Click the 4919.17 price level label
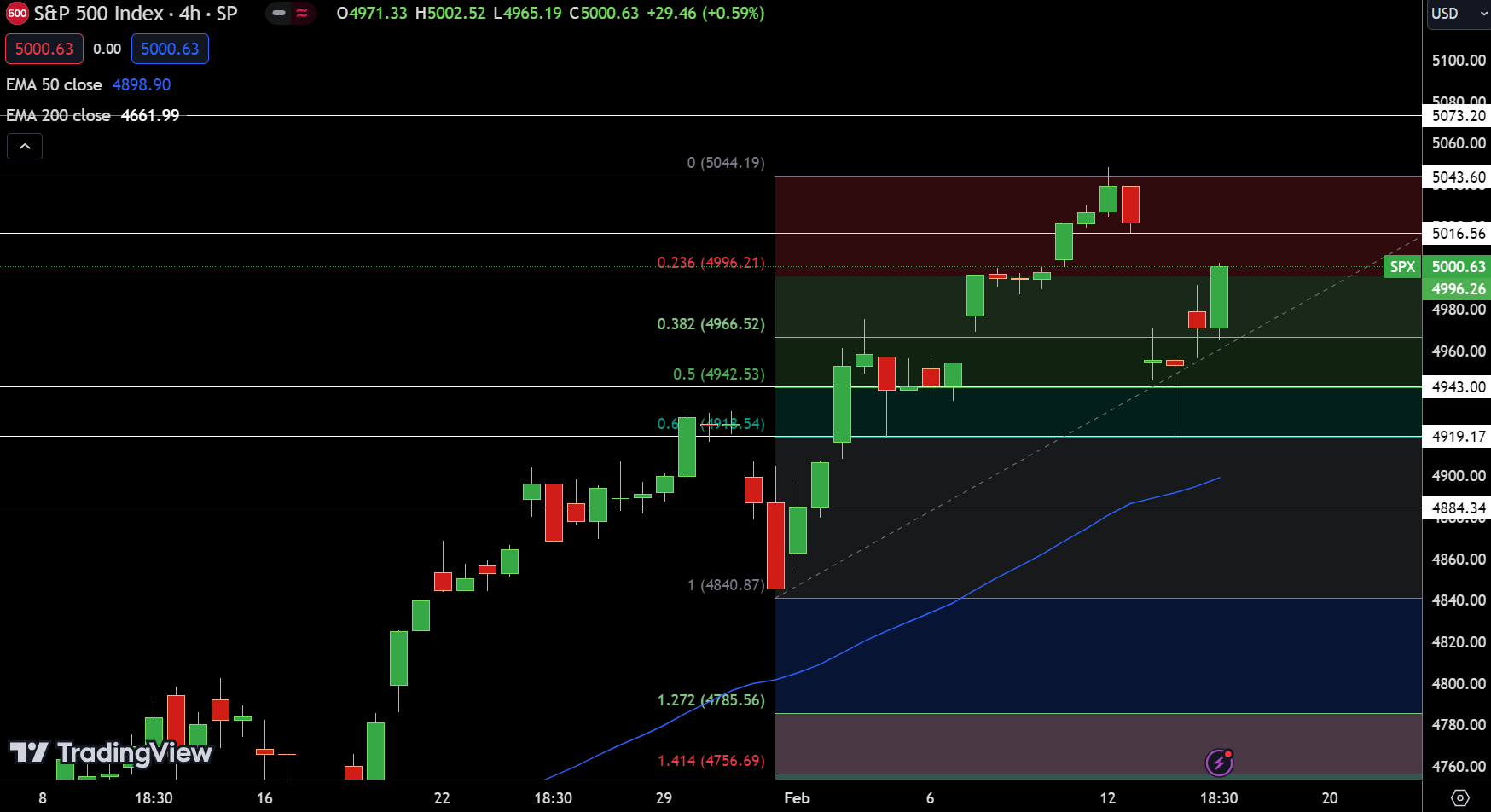1491x812 pixels. (1458, 437)
